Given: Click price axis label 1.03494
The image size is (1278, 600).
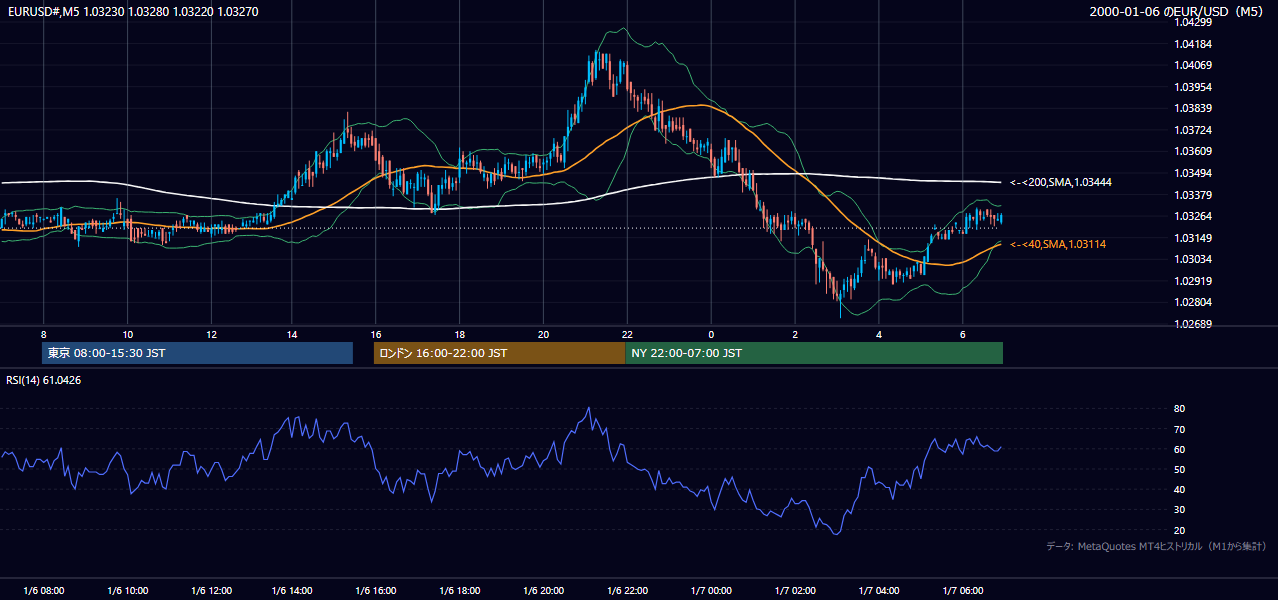Looking at the screenshot, I should coord(1194,173).
